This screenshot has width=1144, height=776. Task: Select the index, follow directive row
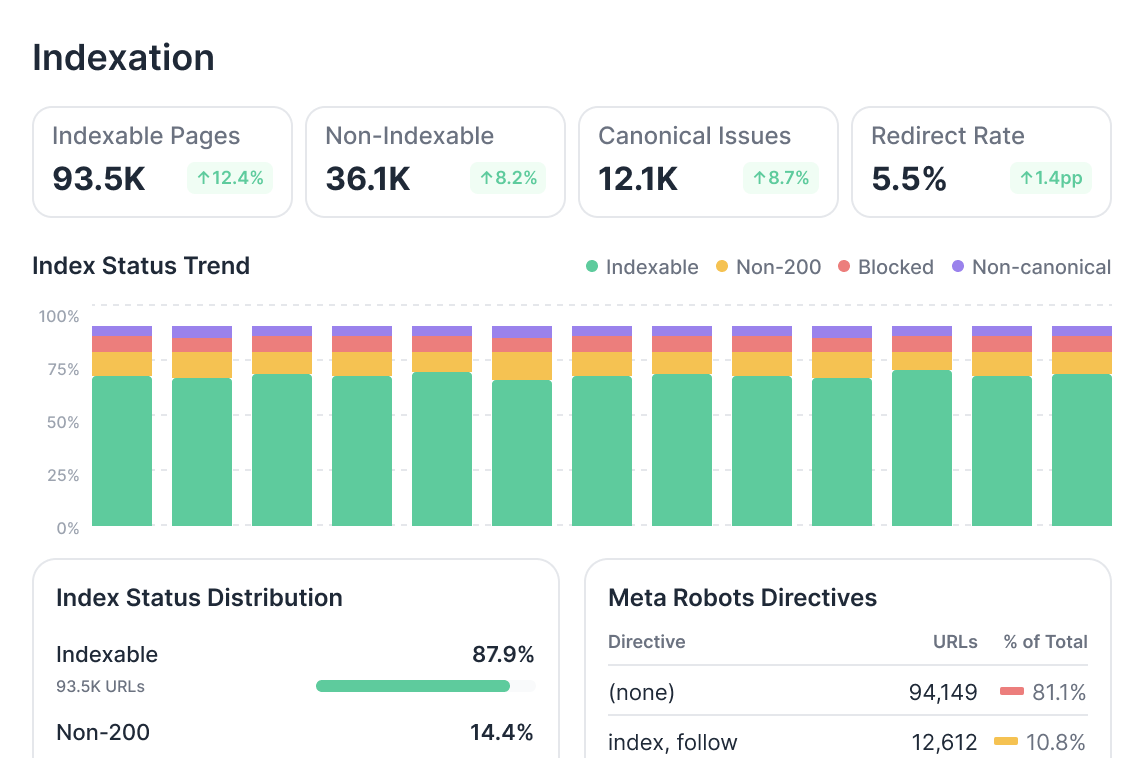pyautogui.click(x=848, y=742)
